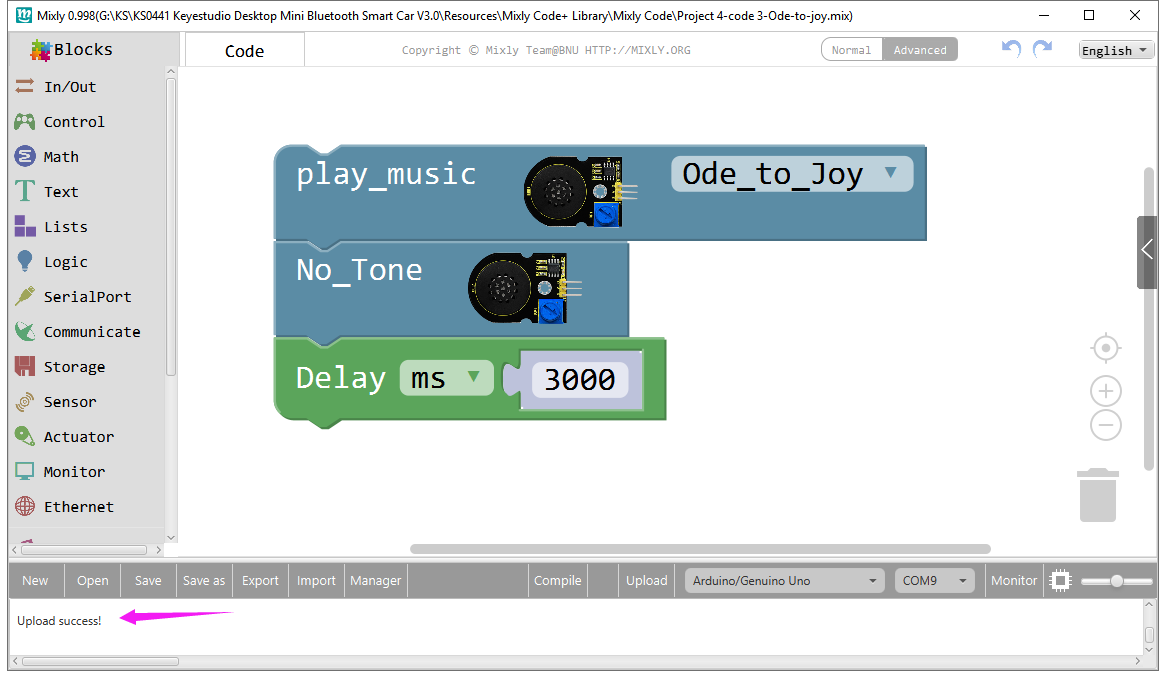The width and height of the screenshot is (1166, 678).
Task: Open the ms delay unit dropdown
Action: click(x=446, y=378)
